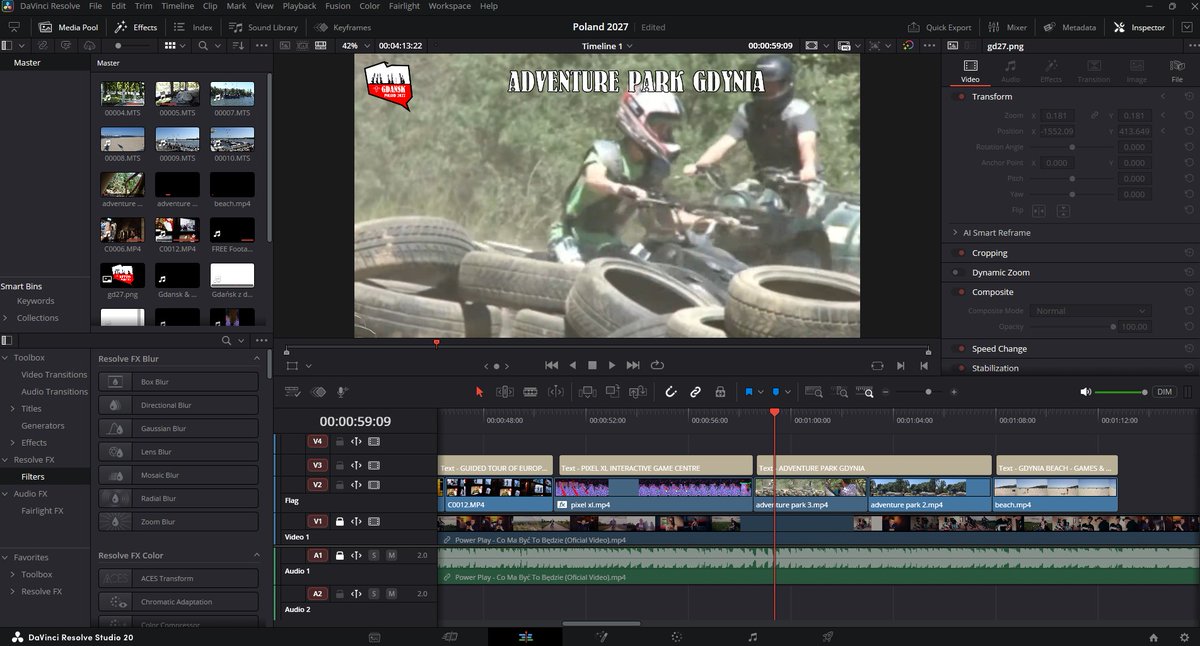
Task: Mute the Audio 1 track M button
Action: click(391, 555)
